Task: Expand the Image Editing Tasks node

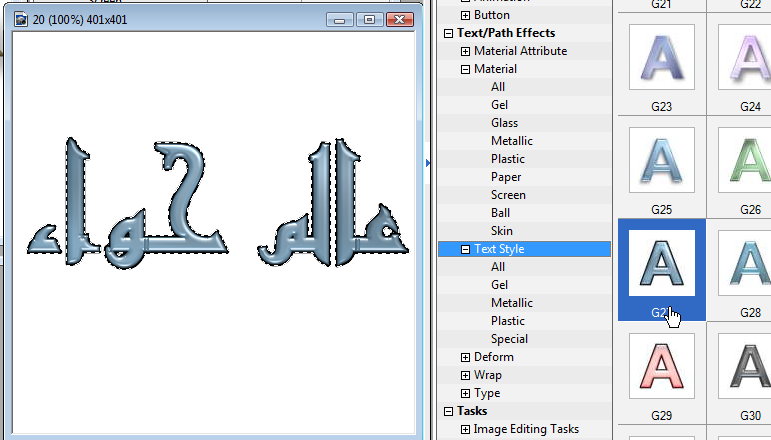Action: click(x=465, y=429)
